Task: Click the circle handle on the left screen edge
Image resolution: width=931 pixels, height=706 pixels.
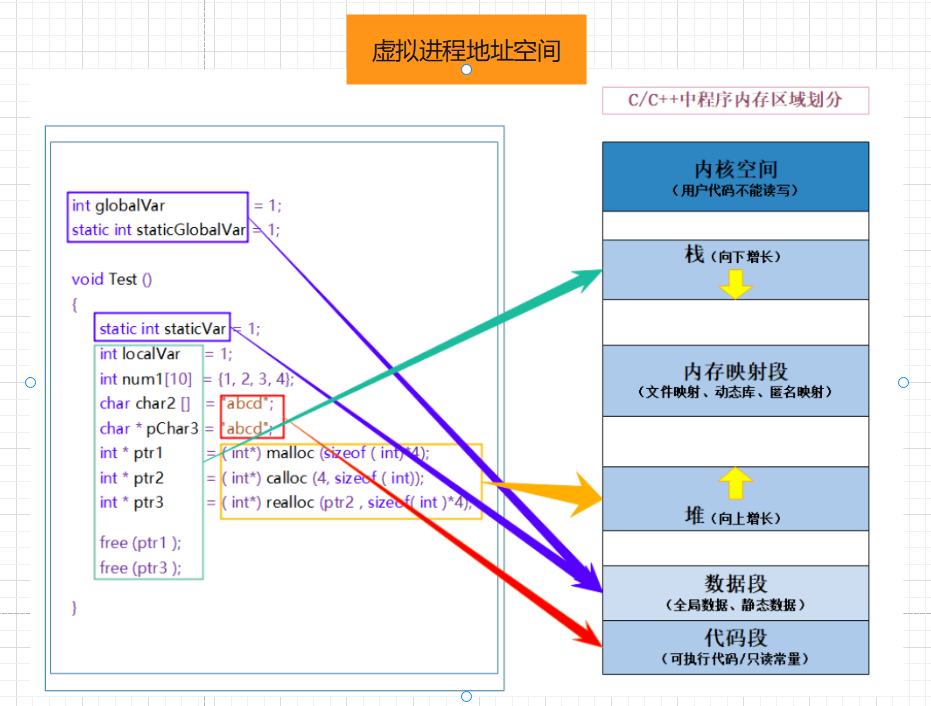Action: [x=30, y=381]
